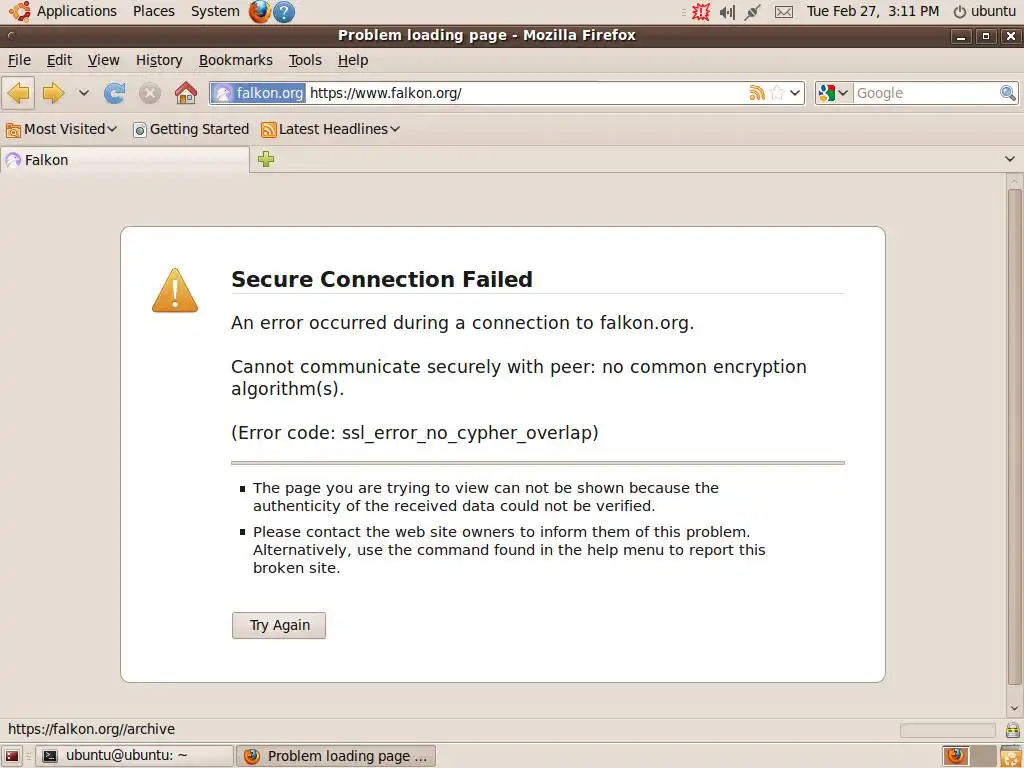Reload the current page
Screen dimensions: 1024x768
115,93
